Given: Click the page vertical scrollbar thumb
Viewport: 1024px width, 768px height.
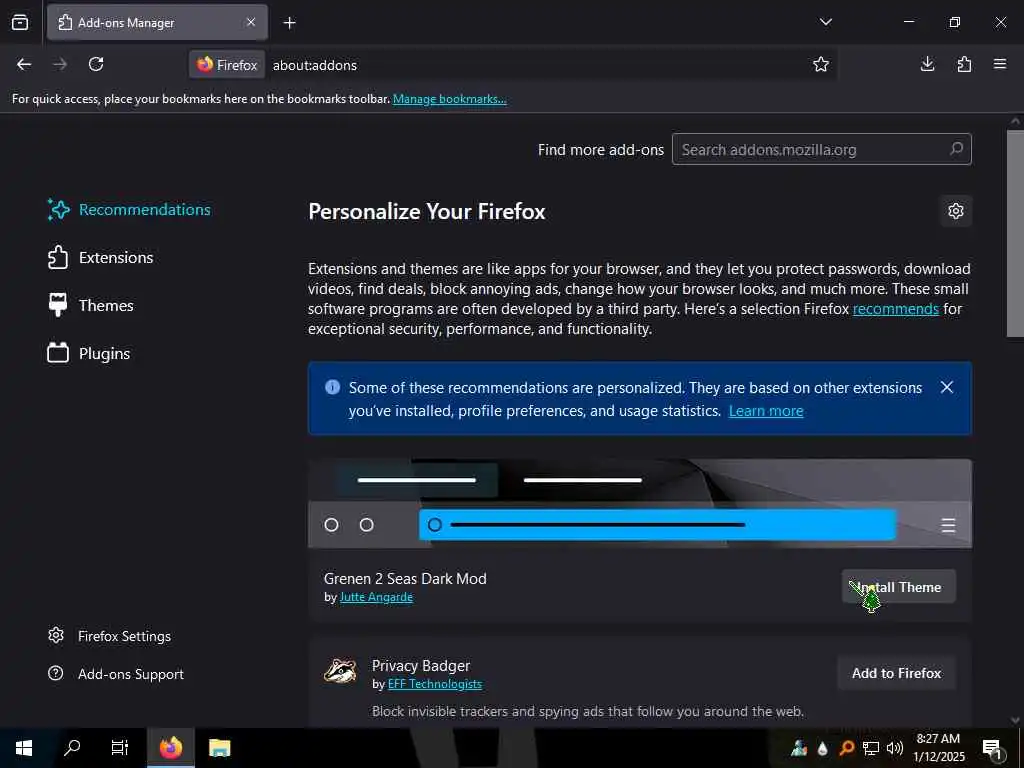Looking at the screenshot, I should (1015, 234).
